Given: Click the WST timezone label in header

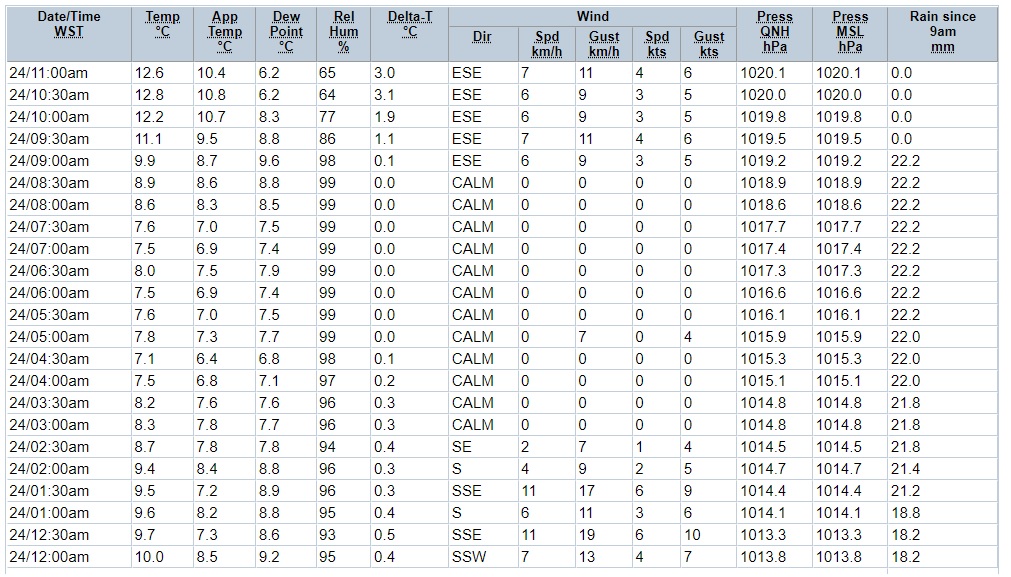Looking at the screenshot, I should coord(69,31).
